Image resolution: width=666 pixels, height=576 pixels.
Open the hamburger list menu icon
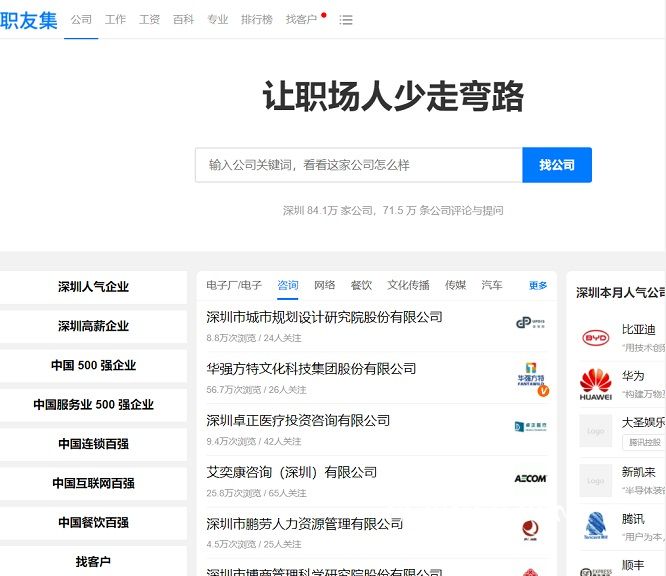click(346, 20)
